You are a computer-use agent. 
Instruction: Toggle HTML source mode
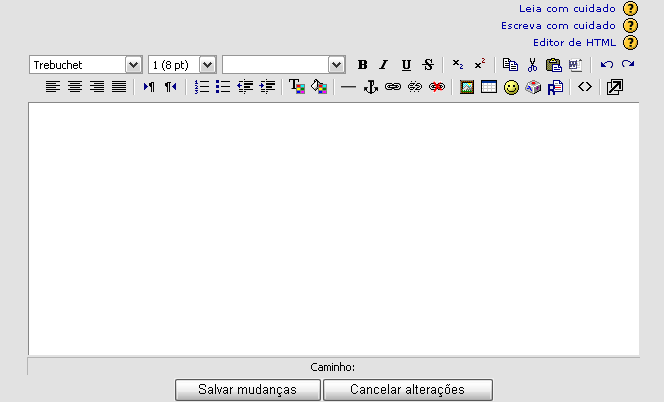click(x=585, y=87)
